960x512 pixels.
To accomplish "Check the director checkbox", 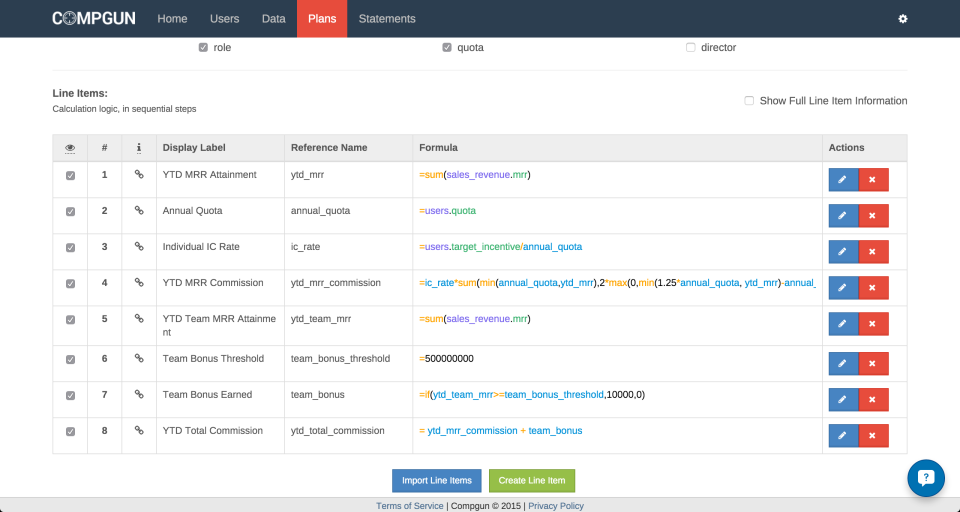I will 691,47.
